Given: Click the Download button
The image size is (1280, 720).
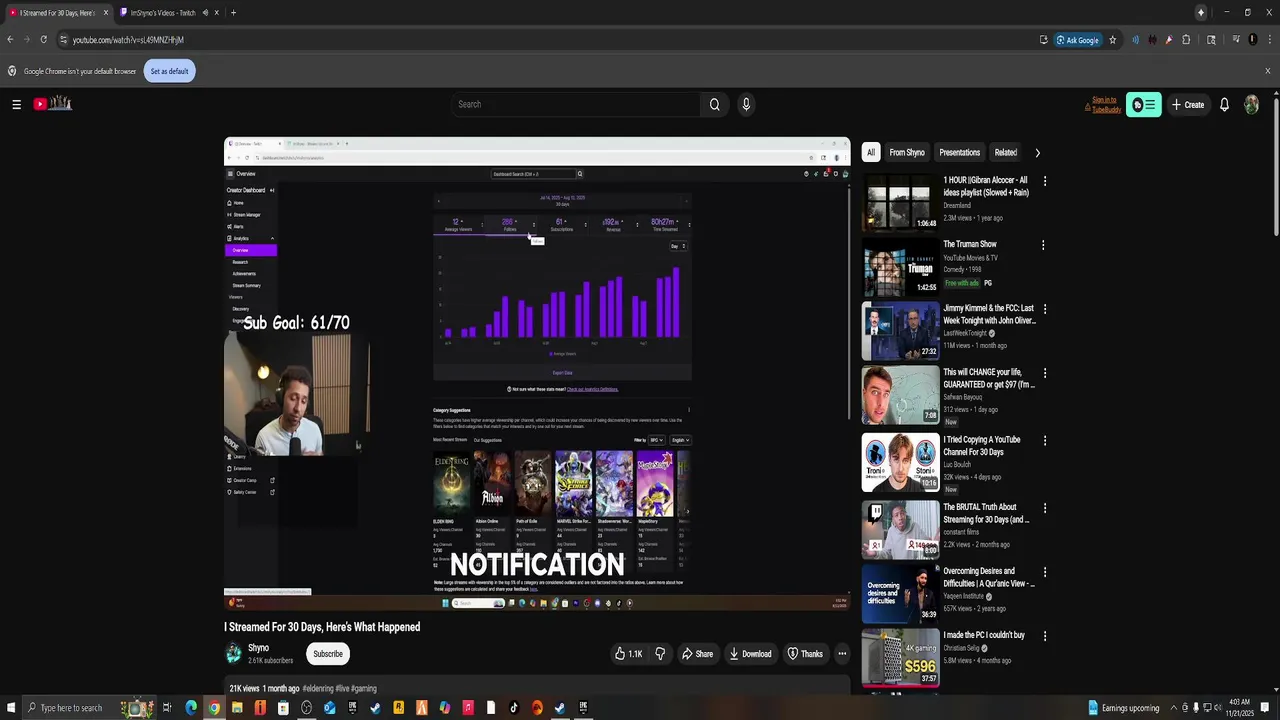Looking at the screenshot, I should pyautogui.click(x=750, y=654).
